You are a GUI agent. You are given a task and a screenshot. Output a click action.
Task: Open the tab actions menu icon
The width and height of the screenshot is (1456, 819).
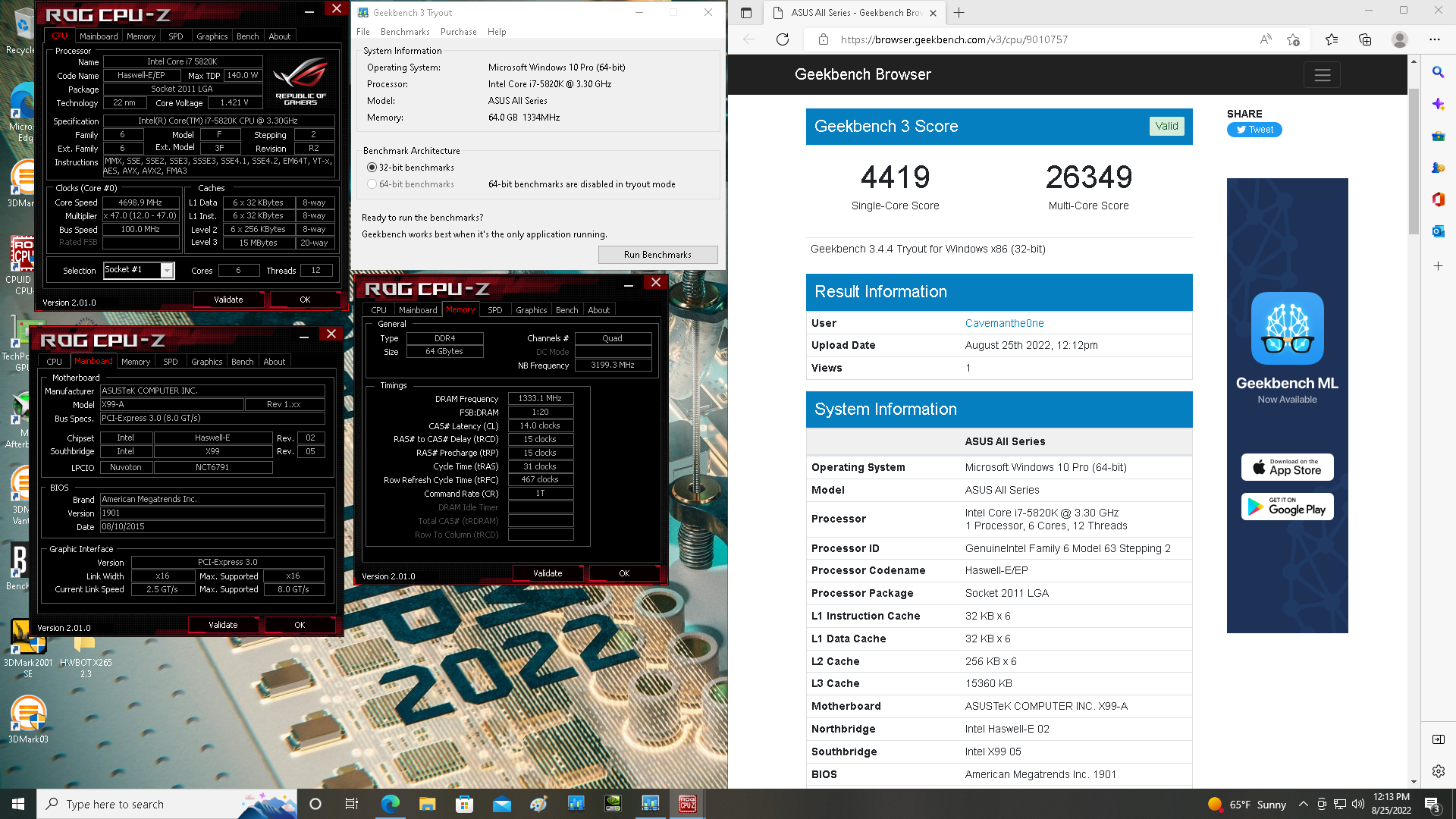tap(746, 13)
